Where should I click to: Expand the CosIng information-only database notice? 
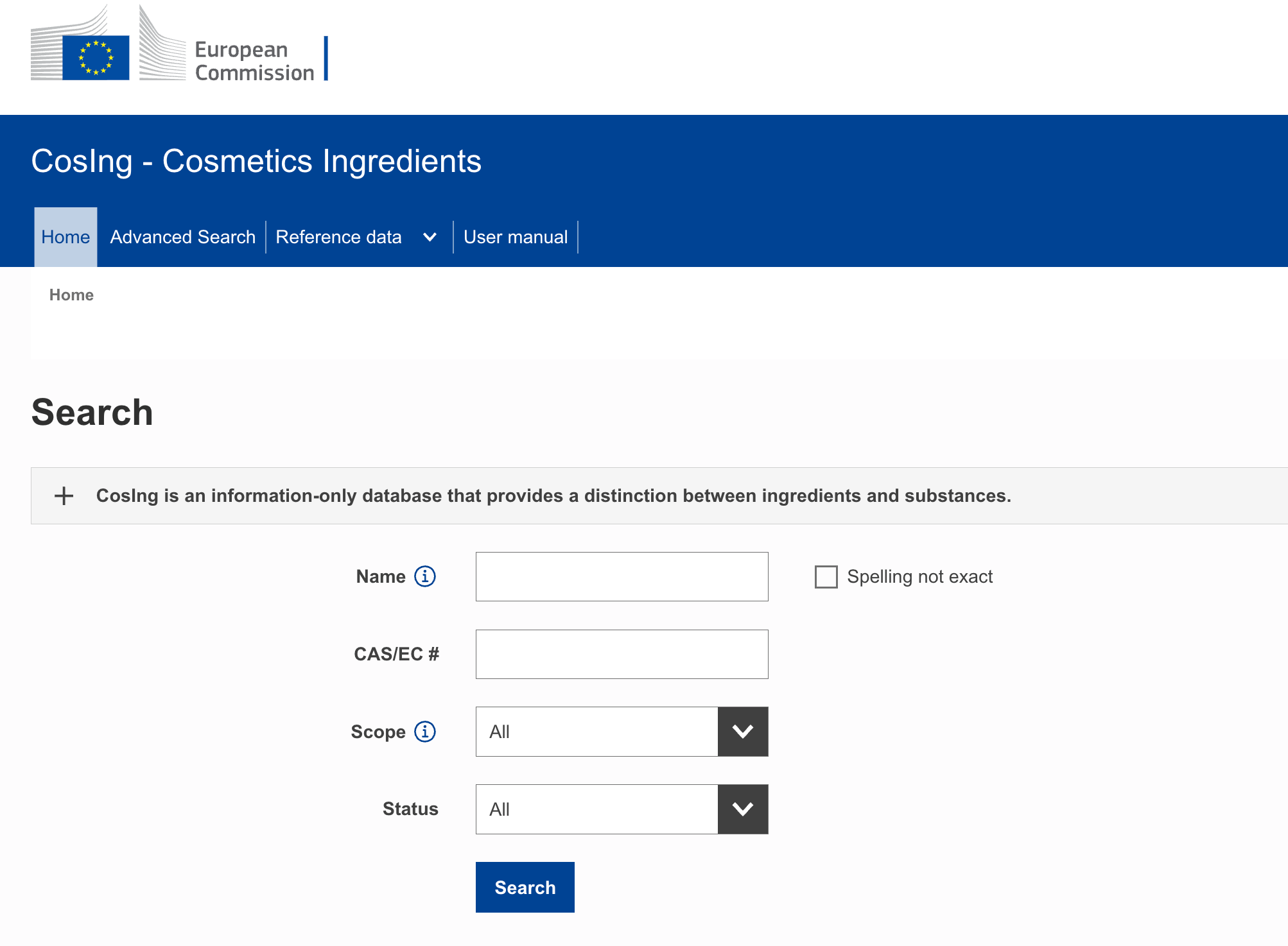pos(553,495)
